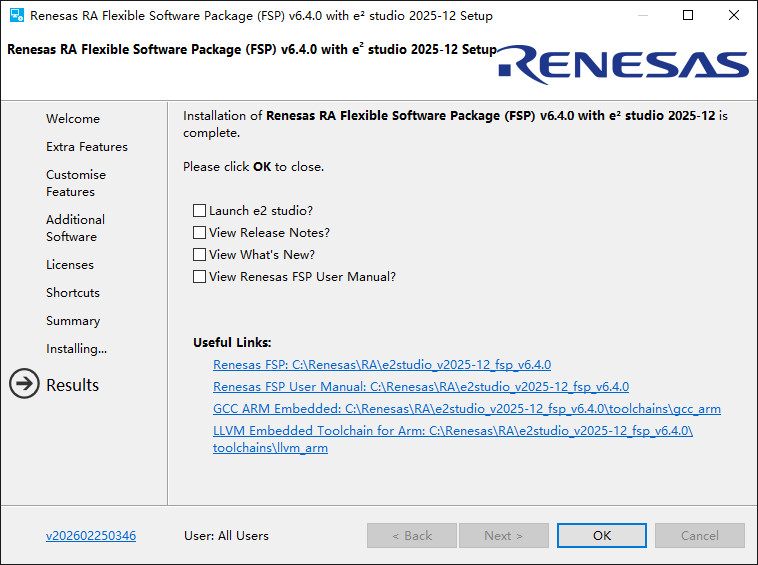Select the Shortcuts step in sidebar

tap(73, 293)
